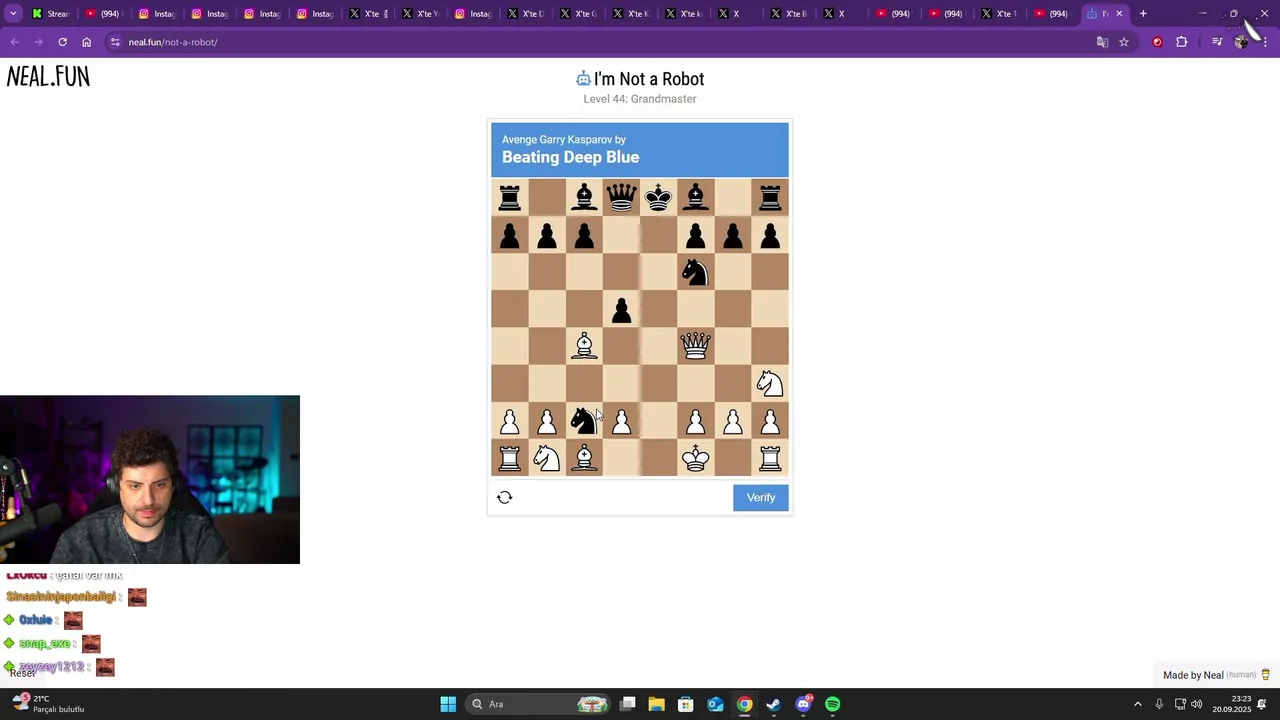Viewport: 1280px width, 720px height.
Task: Open the media control toolbar icon
Action: point(1217,42)
